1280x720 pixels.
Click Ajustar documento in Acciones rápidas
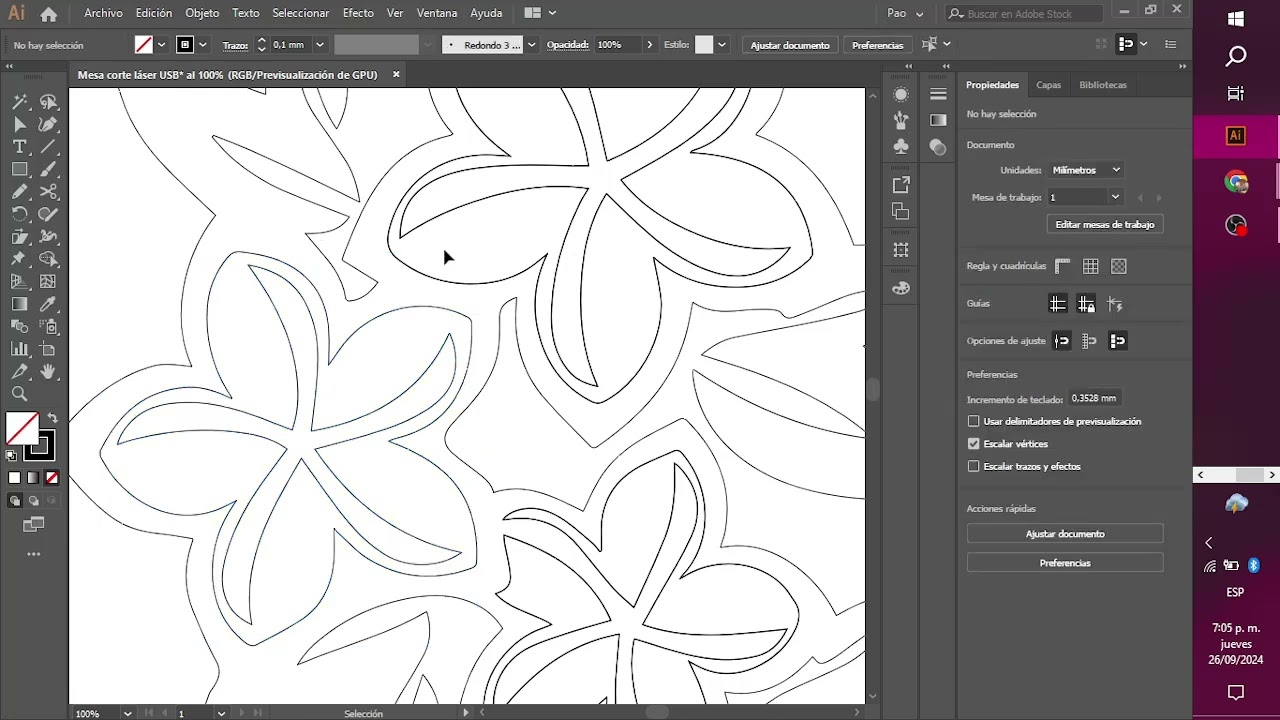click(1065, 534)
